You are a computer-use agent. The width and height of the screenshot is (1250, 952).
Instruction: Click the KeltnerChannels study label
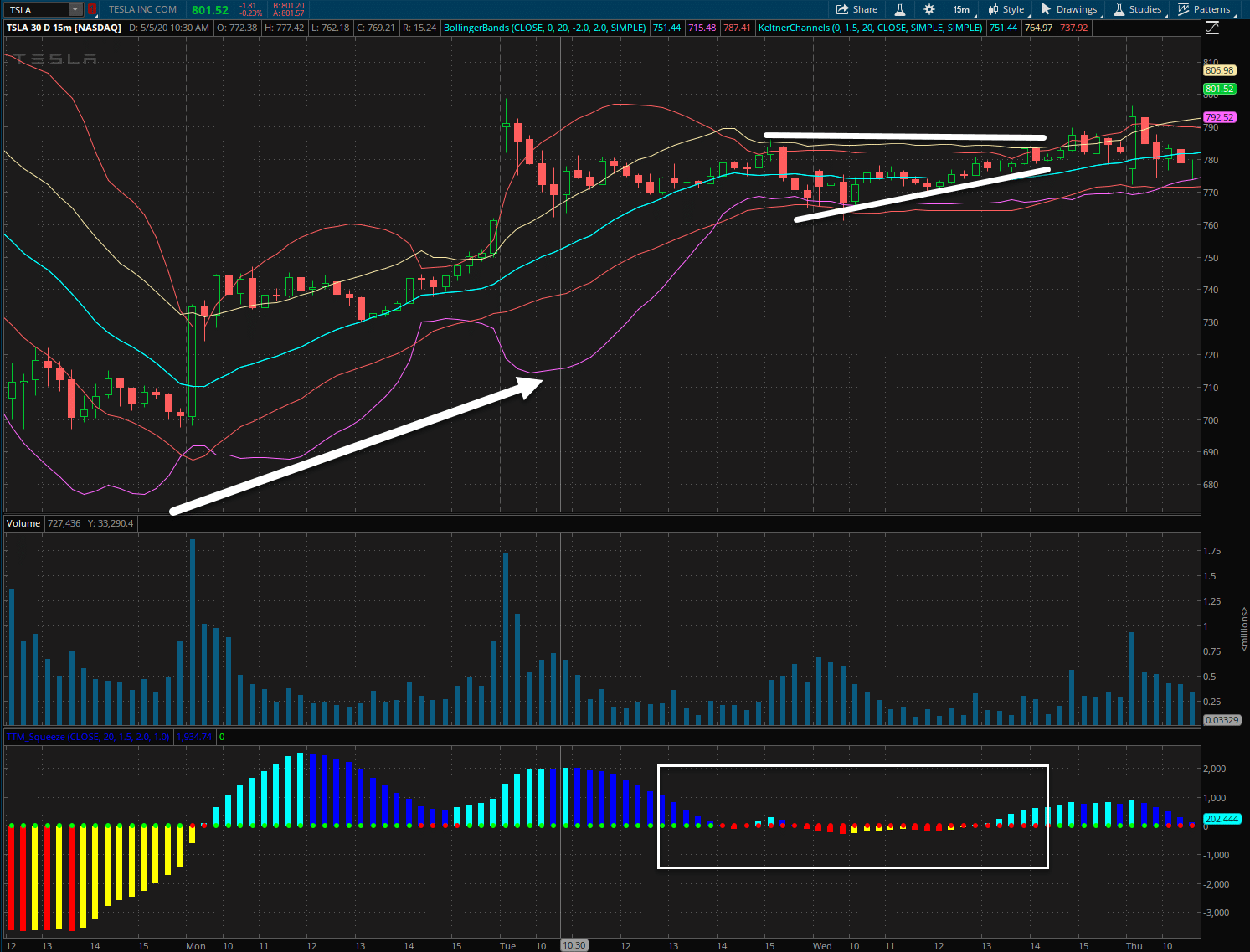(x=871, y=28)
